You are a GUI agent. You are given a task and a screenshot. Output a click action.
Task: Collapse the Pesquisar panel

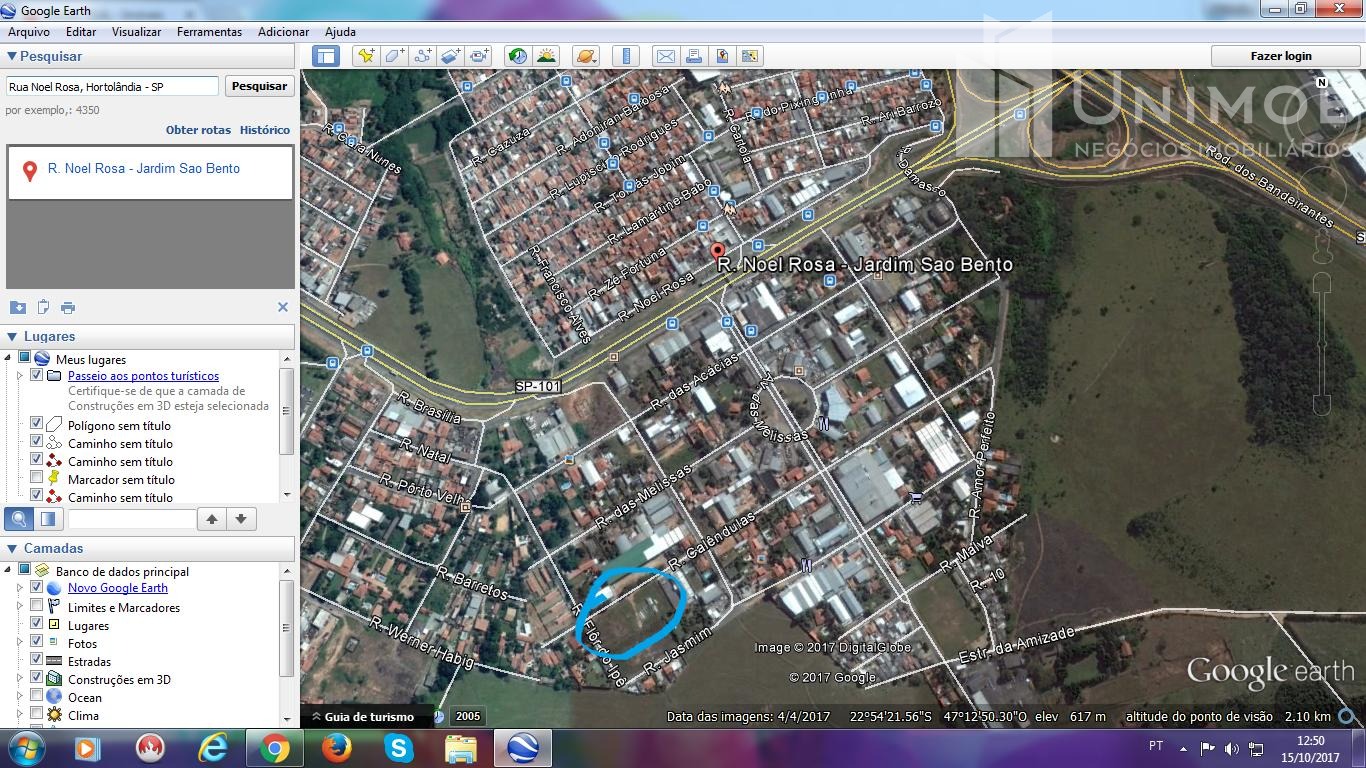[x=12, y=57]
